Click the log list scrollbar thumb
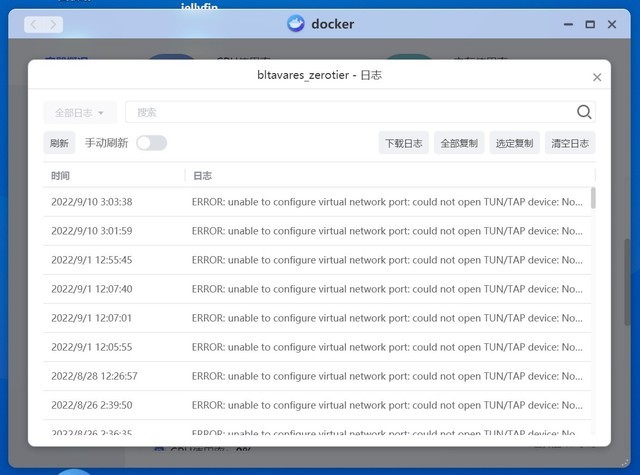640x475 pixels. (593, 198)
